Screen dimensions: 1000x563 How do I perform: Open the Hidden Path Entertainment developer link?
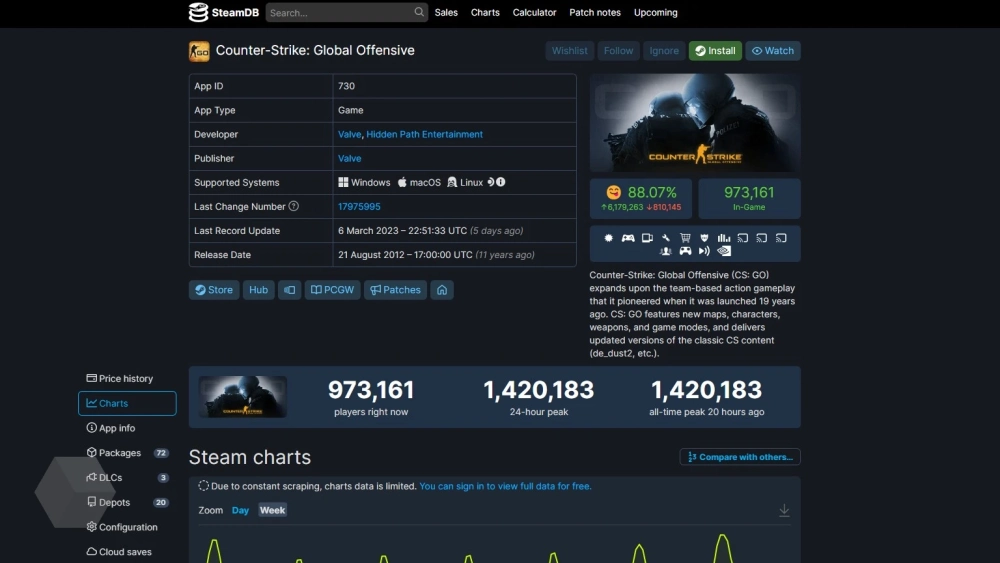424,134
